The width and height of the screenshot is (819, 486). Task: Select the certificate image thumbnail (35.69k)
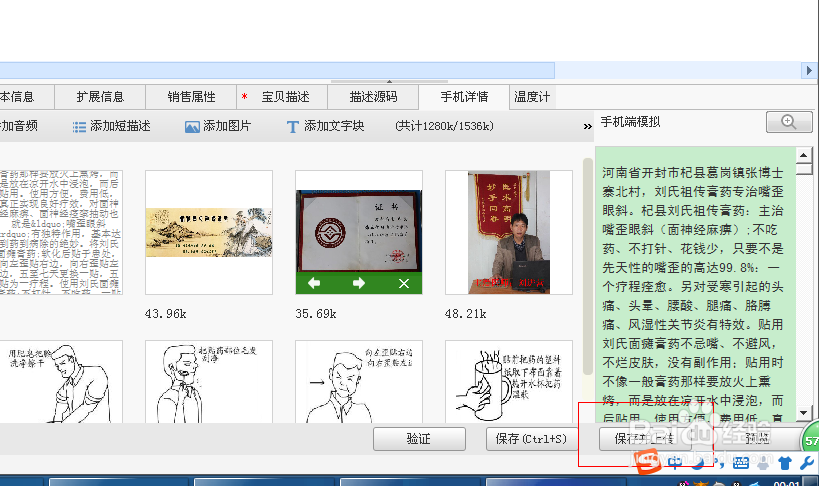tap(359, 233)
